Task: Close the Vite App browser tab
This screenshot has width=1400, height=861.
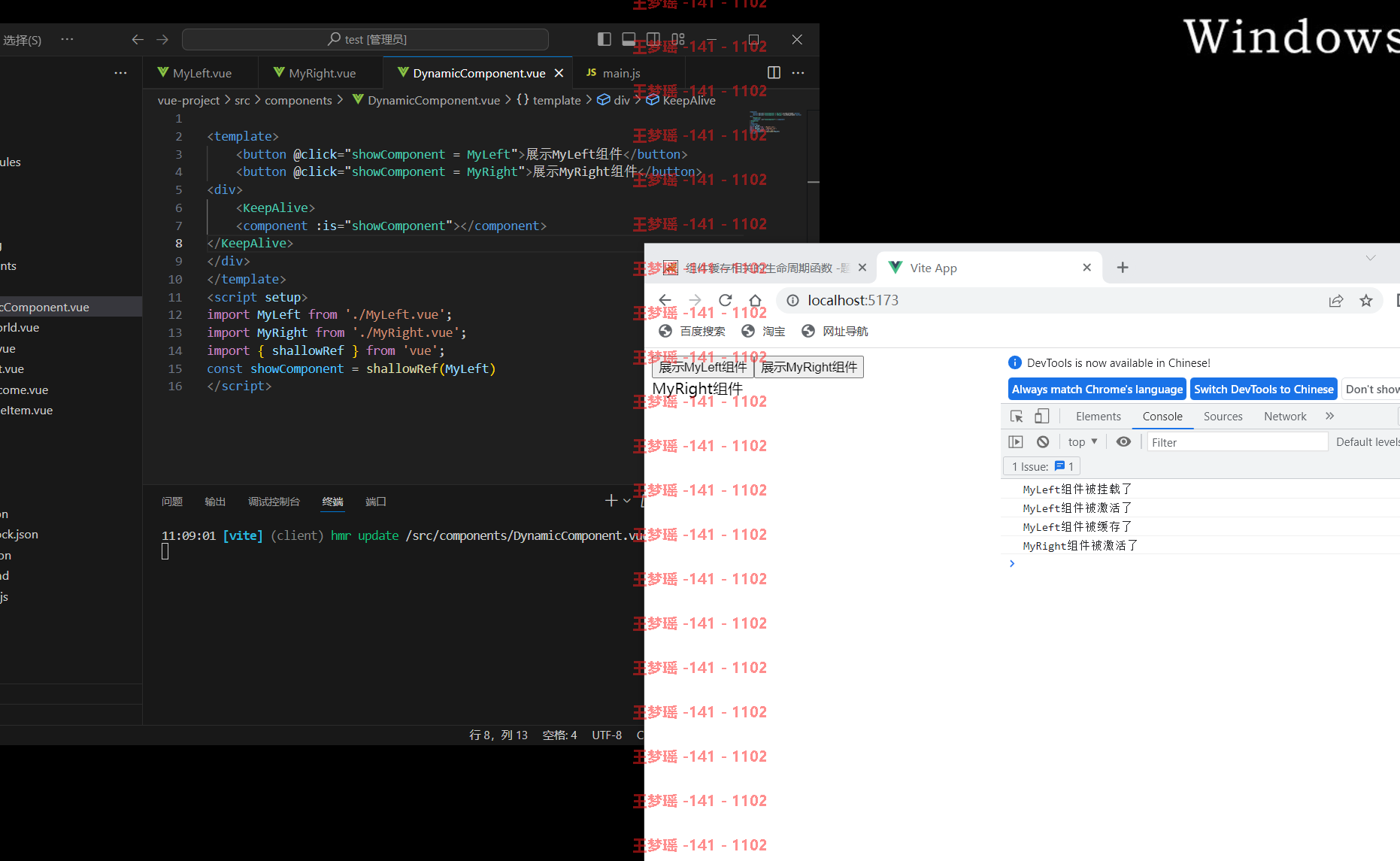Action: (1086, 268)
